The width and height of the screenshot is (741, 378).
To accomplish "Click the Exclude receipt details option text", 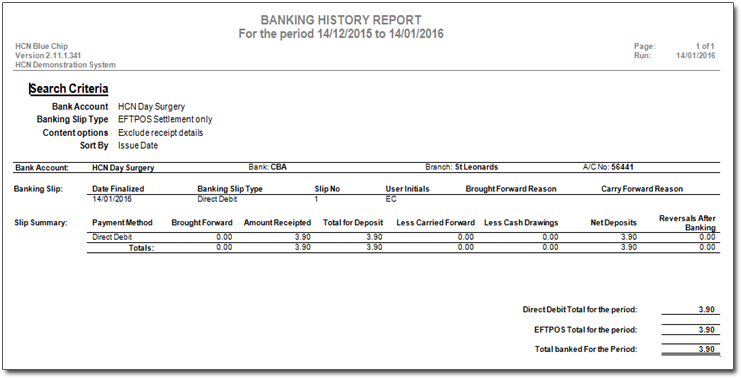I will pyautogui.click(x=161, y=133).
